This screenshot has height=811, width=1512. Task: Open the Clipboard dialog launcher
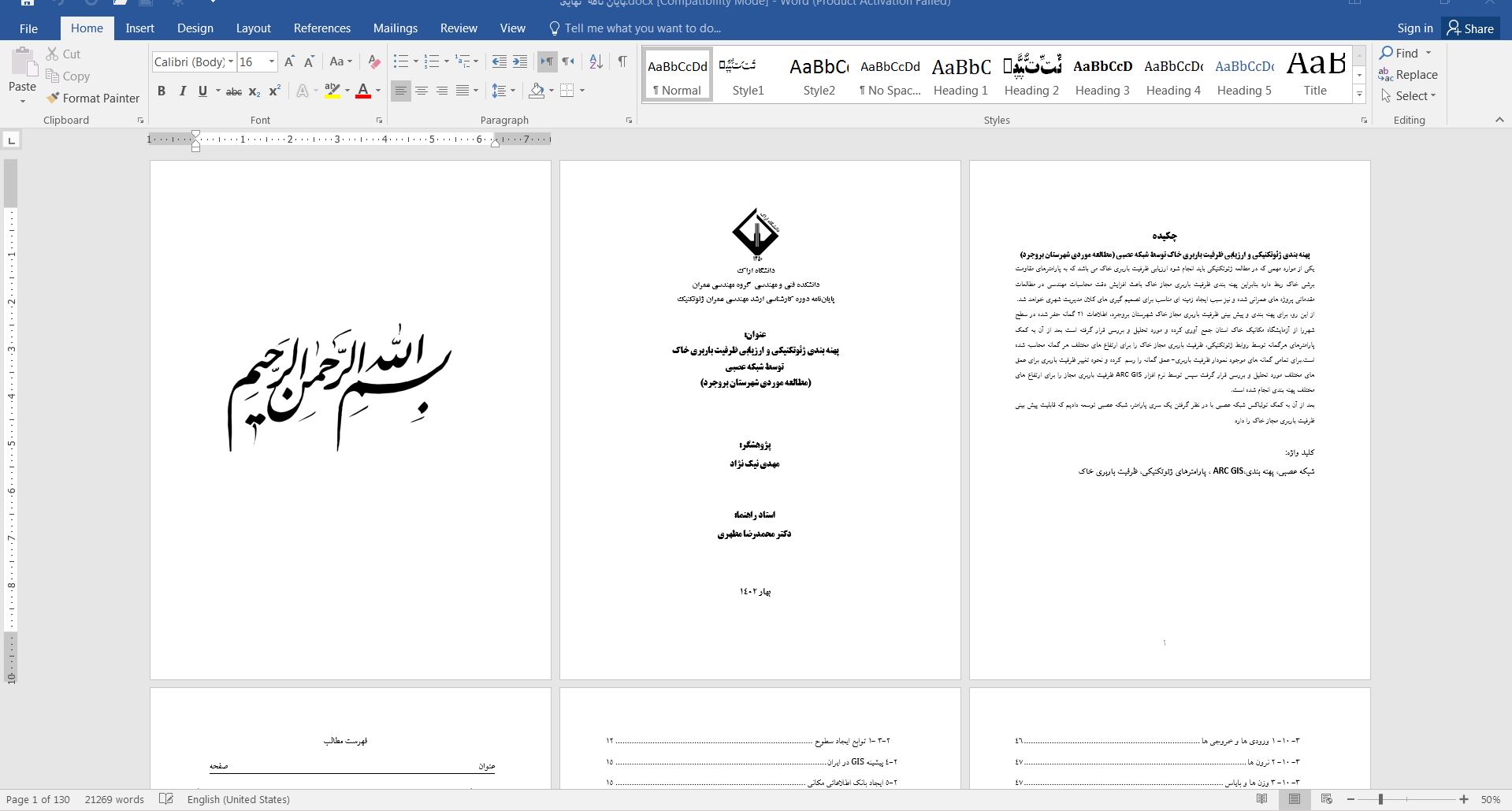140,121
